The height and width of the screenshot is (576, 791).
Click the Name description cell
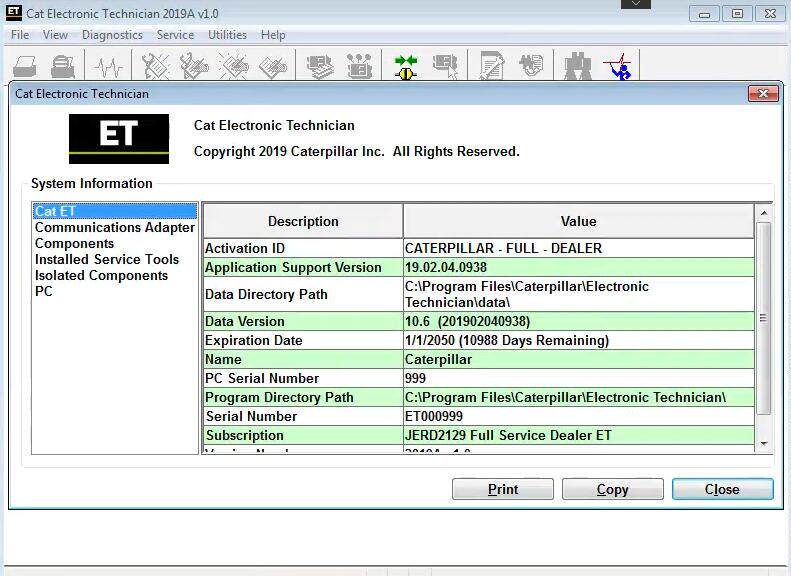pyautogui.click(x=303, y=359)
